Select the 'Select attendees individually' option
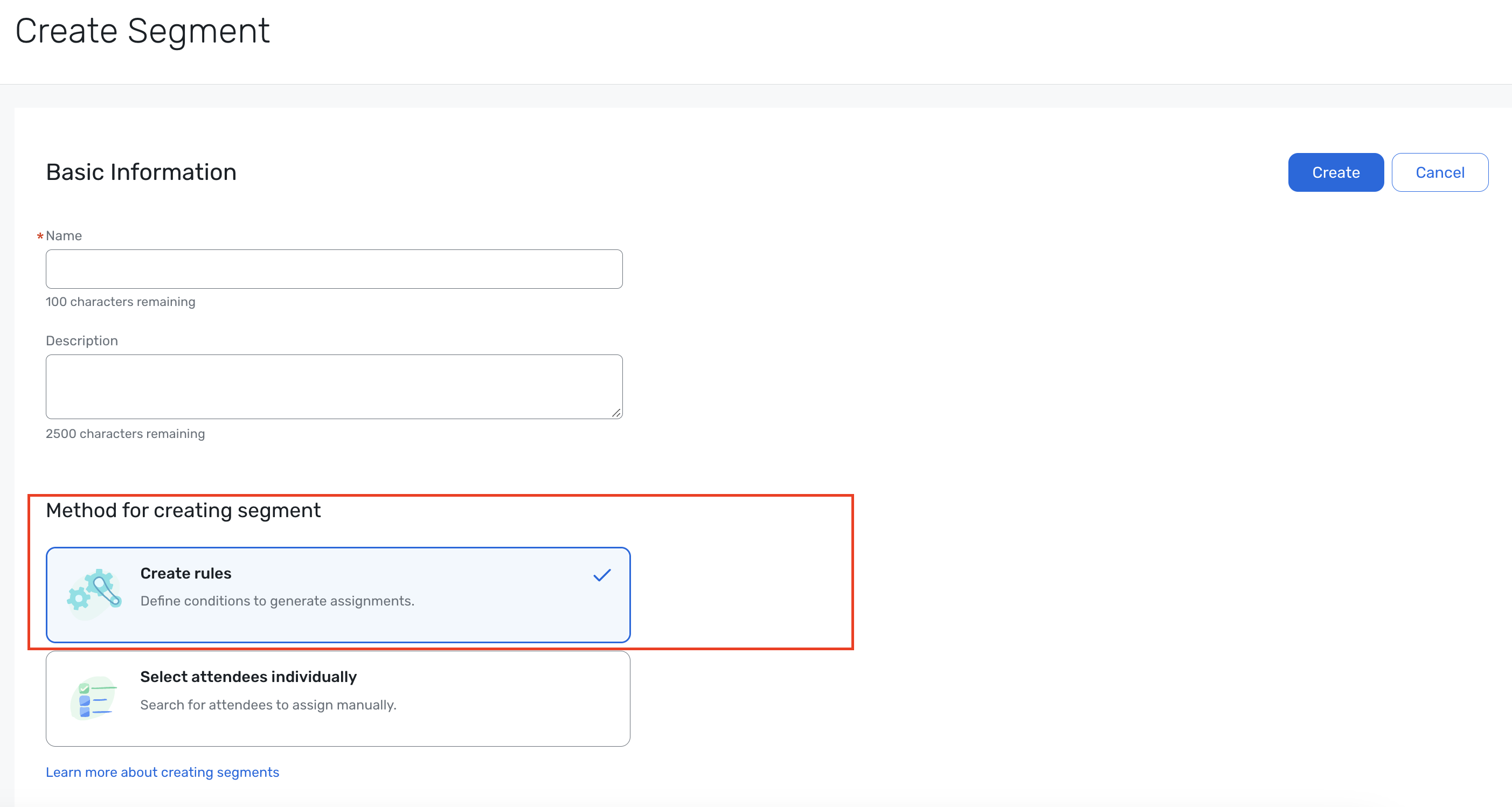Image resolution: width=1512 pixels, height=807 pixels. (x=338, y=699)
